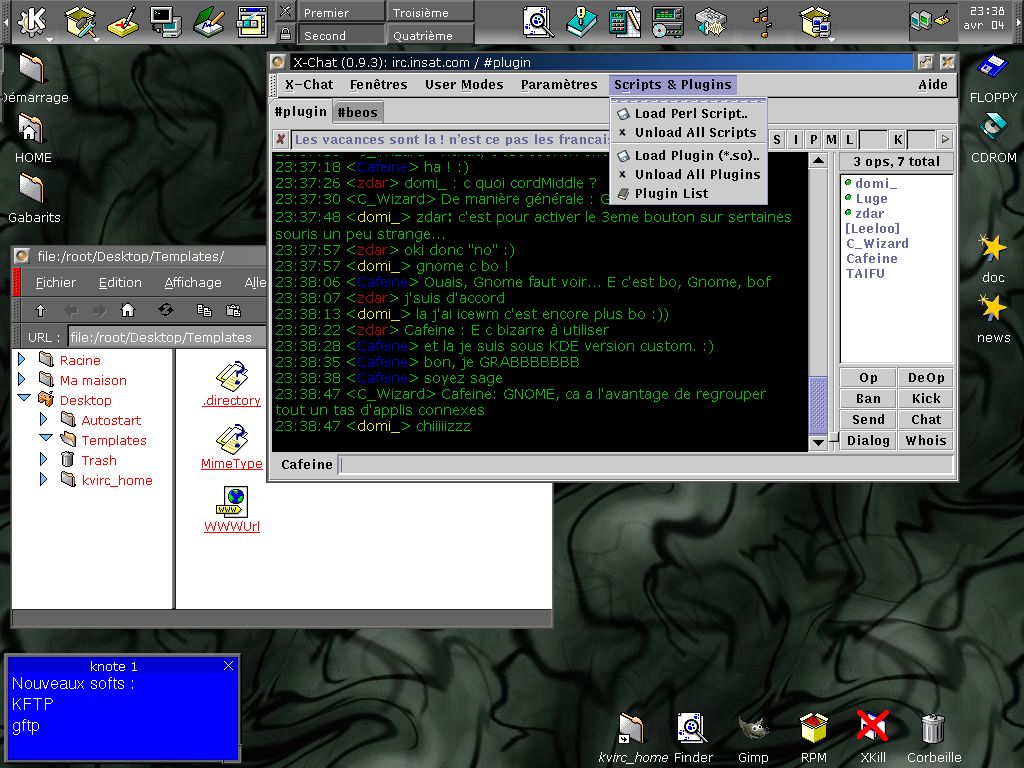Reload the Templates folder view
1024x768 pixels.
[x=166, y=310]
